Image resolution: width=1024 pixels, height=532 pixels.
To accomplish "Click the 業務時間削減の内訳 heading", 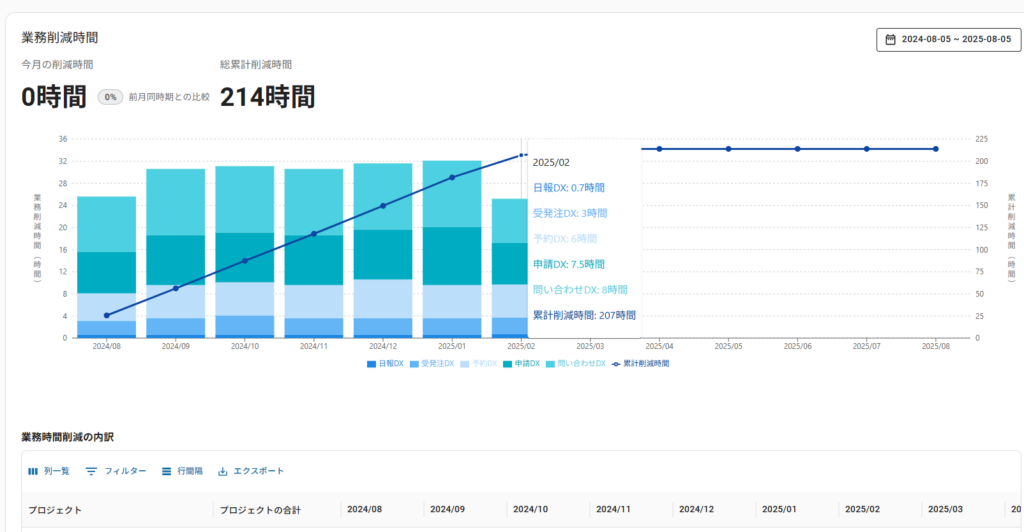I will [x=68, y=437].
